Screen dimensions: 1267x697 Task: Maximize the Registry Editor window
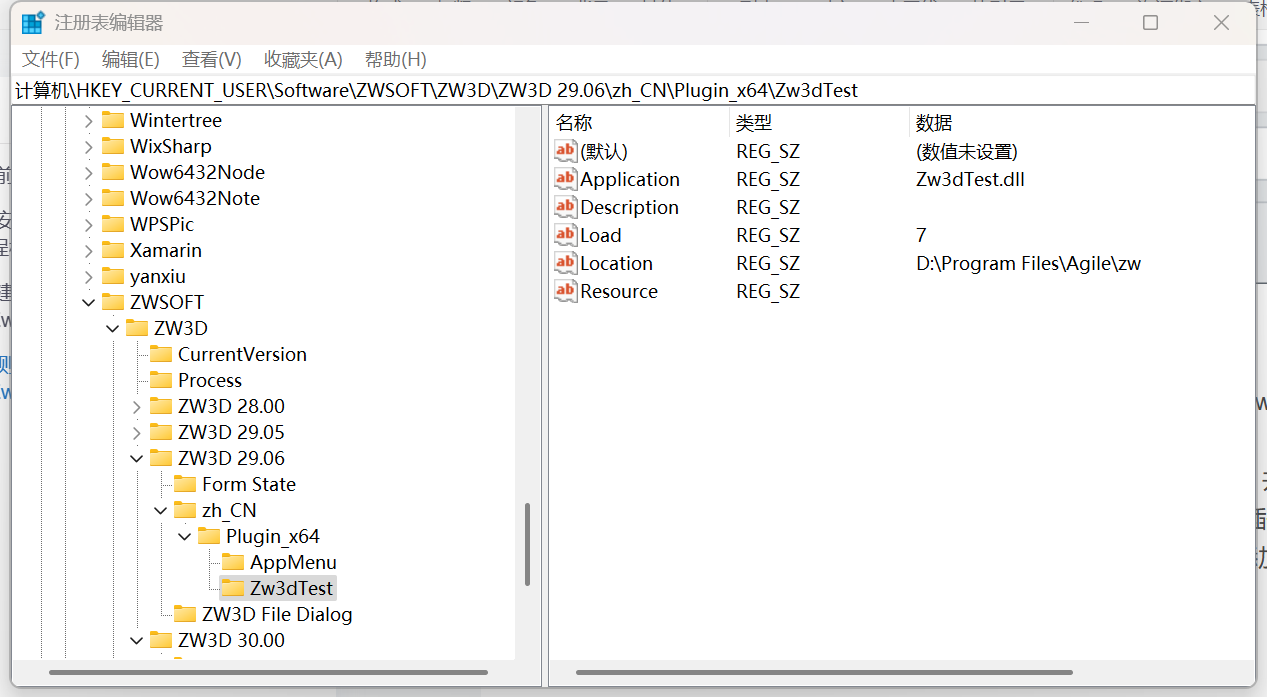(x=1150, y=22)
